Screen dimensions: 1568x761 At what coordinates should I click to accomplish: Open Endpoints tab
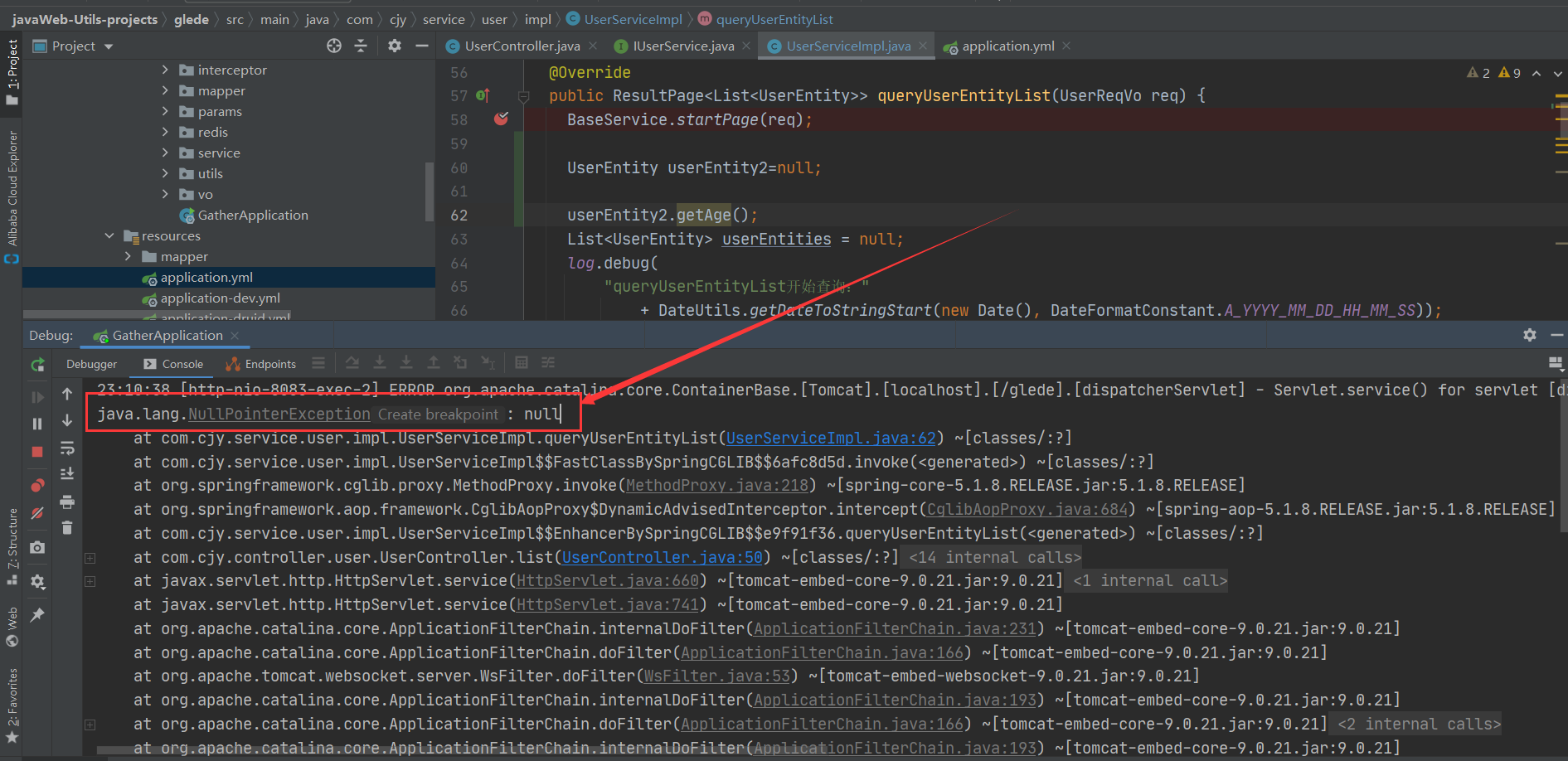pos(260,364)
